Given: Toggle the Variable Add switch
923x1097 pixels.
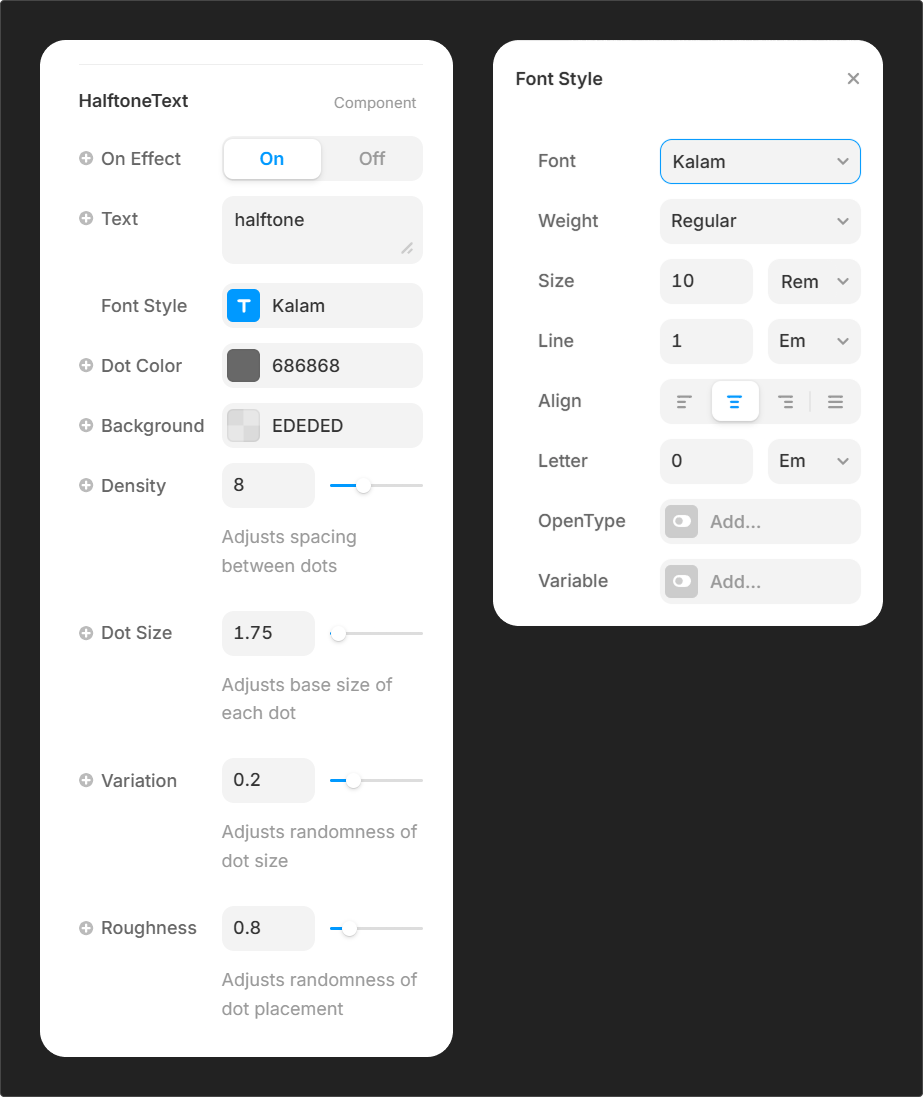Looking at the screenshot, I should 682,582.
